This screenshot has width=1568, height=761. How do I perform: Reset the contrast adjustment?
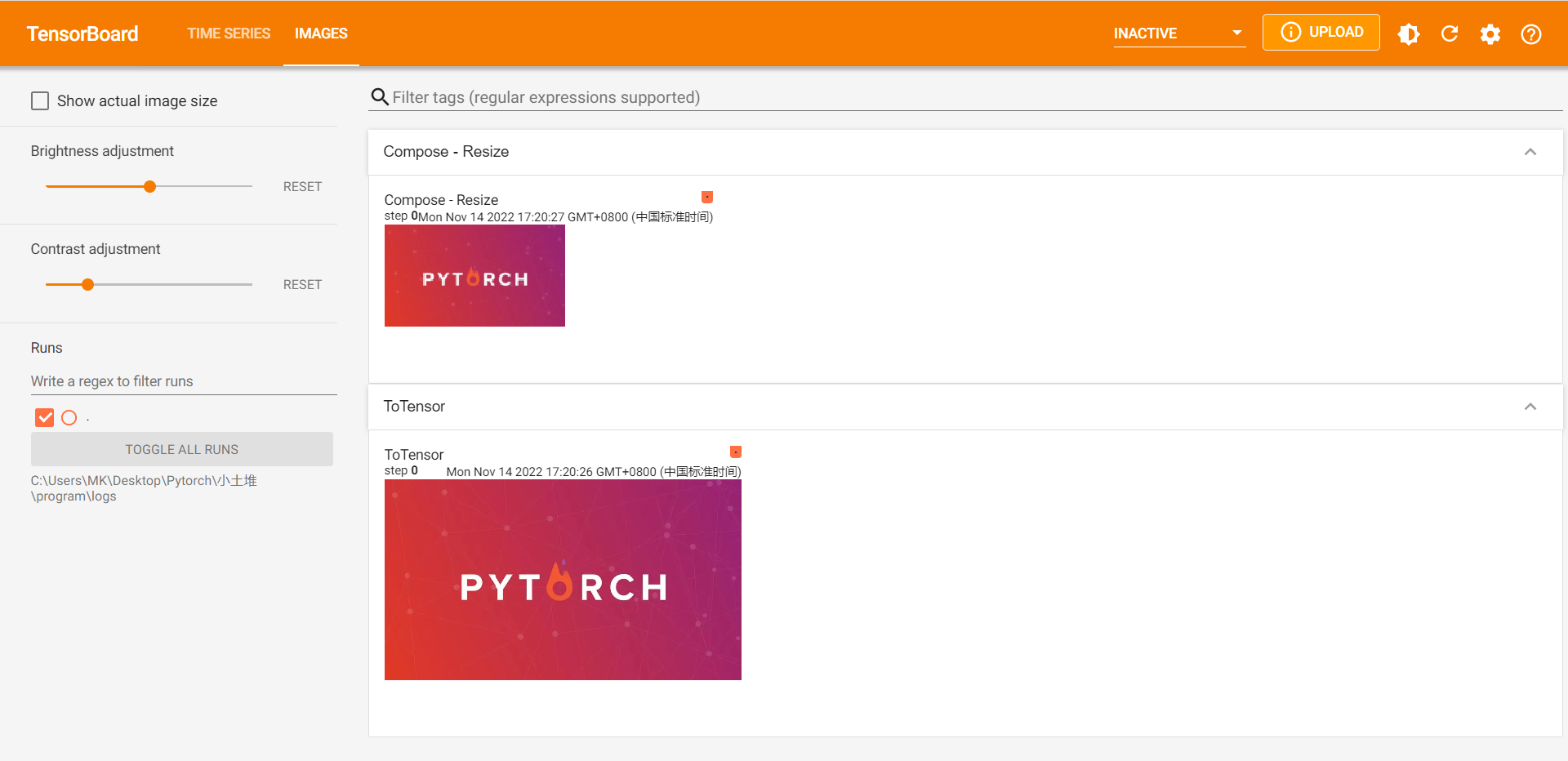[x=302, y=284]
